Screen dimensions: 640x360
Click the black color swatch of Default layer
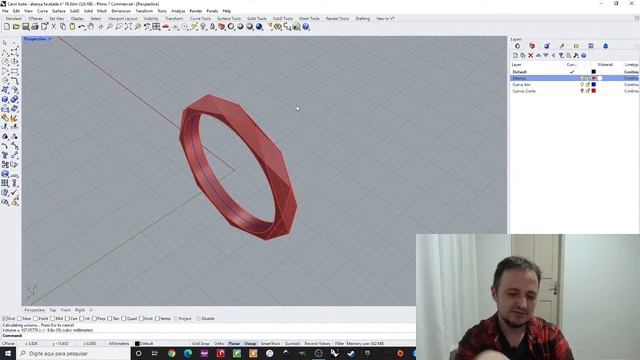coord(593,72)
